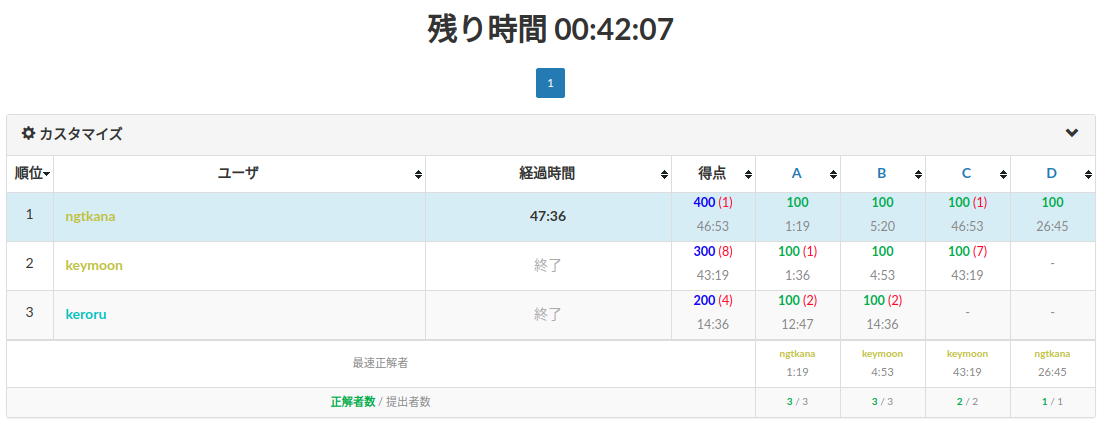Viewport: 1098px width, 423px height.
Task: Click ngtkana's problem A time 1:19
Action: [x=798, y=226]
